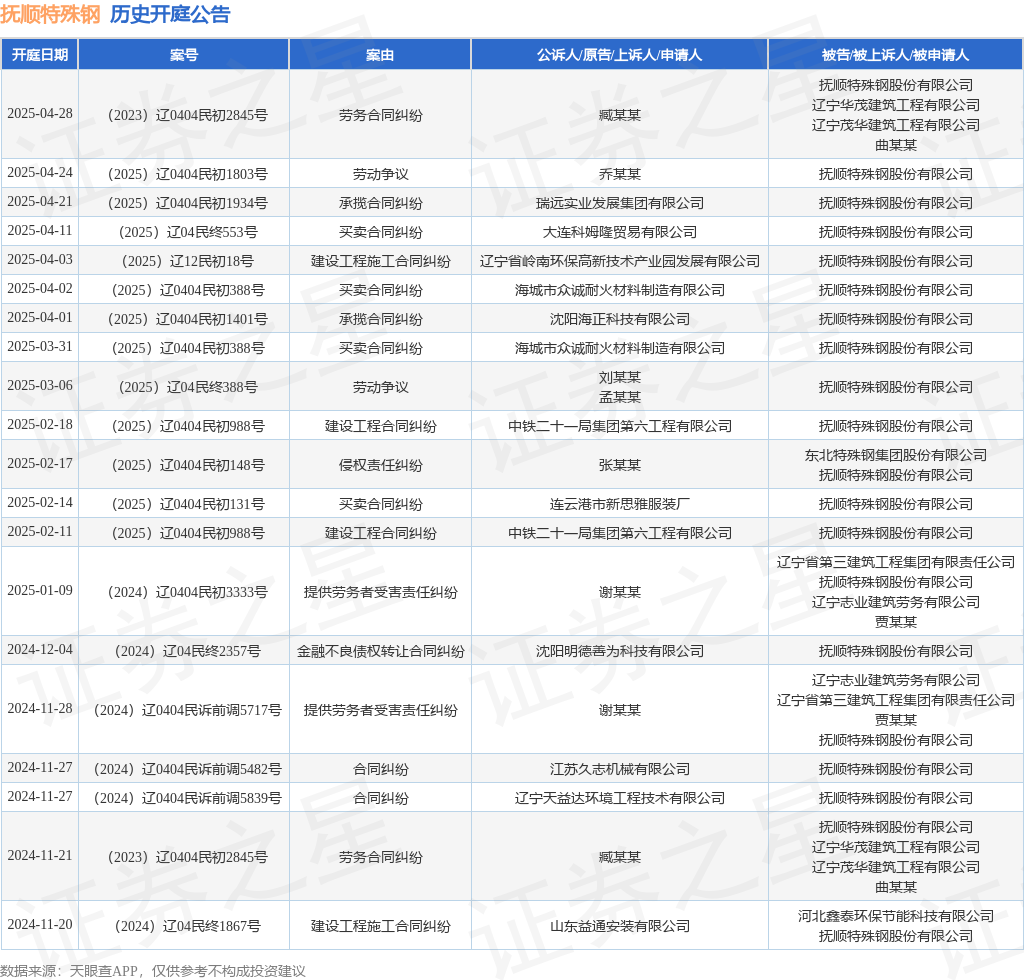Select defendant 河北鑫泰环保节能科技有限公司

click(895, 916)
